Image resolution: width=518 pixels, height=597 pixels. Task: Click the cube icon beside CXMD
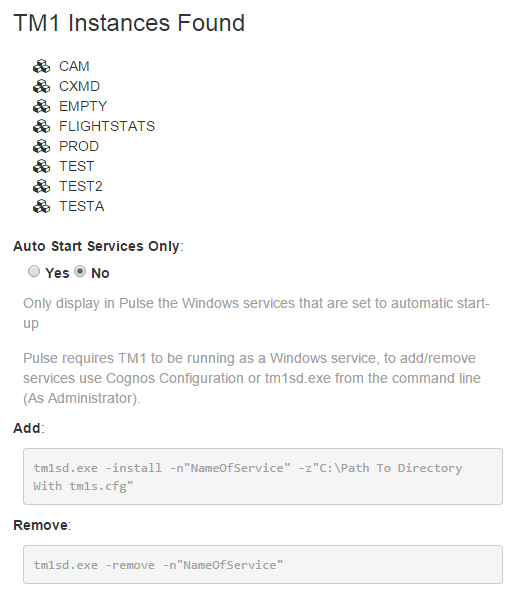tap(41, 86)
